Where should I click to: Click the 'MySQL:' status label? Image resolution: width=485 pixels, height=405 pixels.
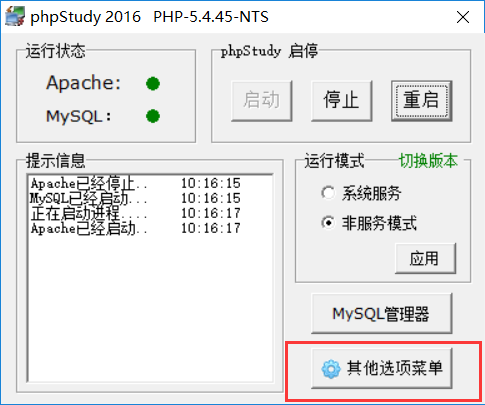[x=79, y=116]
